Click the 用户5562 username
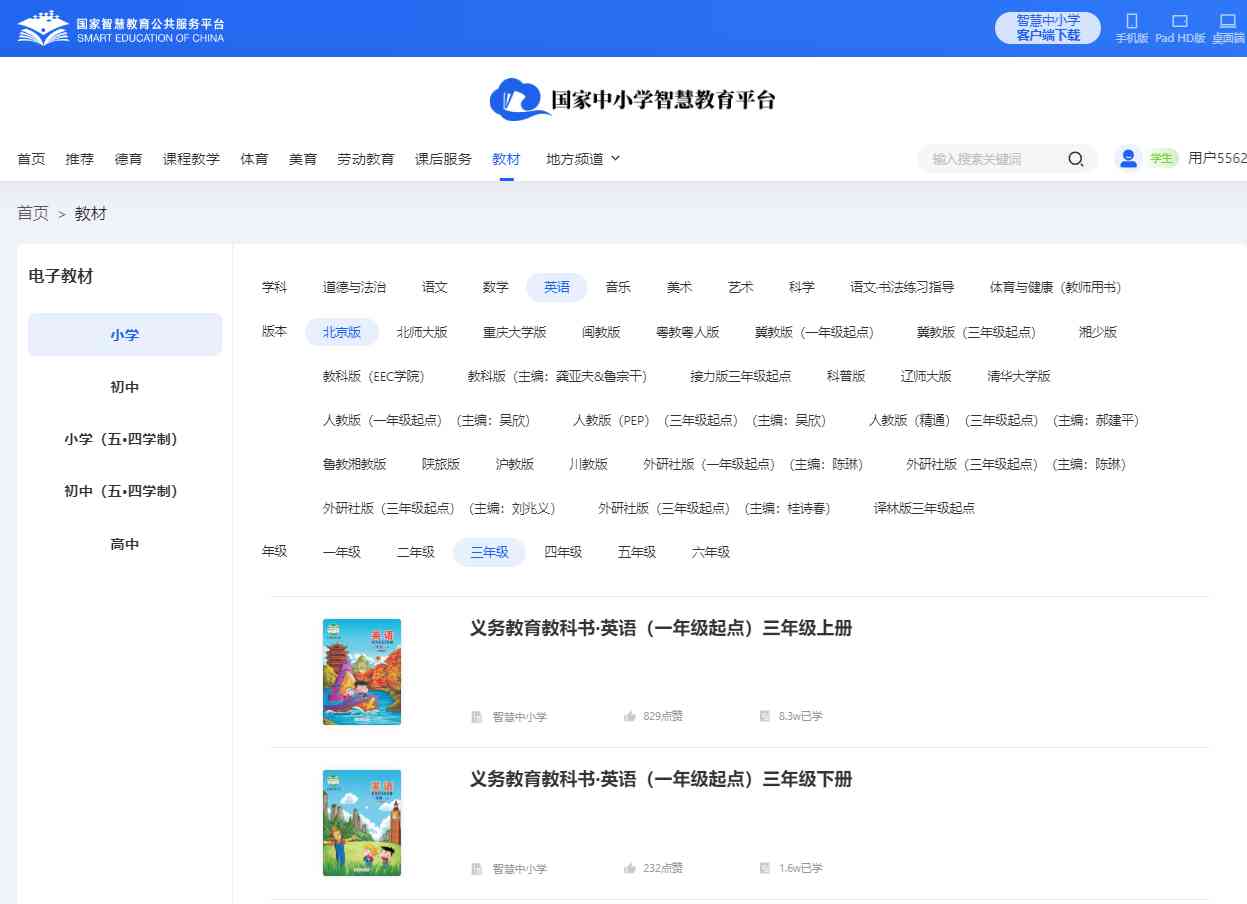 (x=1217, y=158)
